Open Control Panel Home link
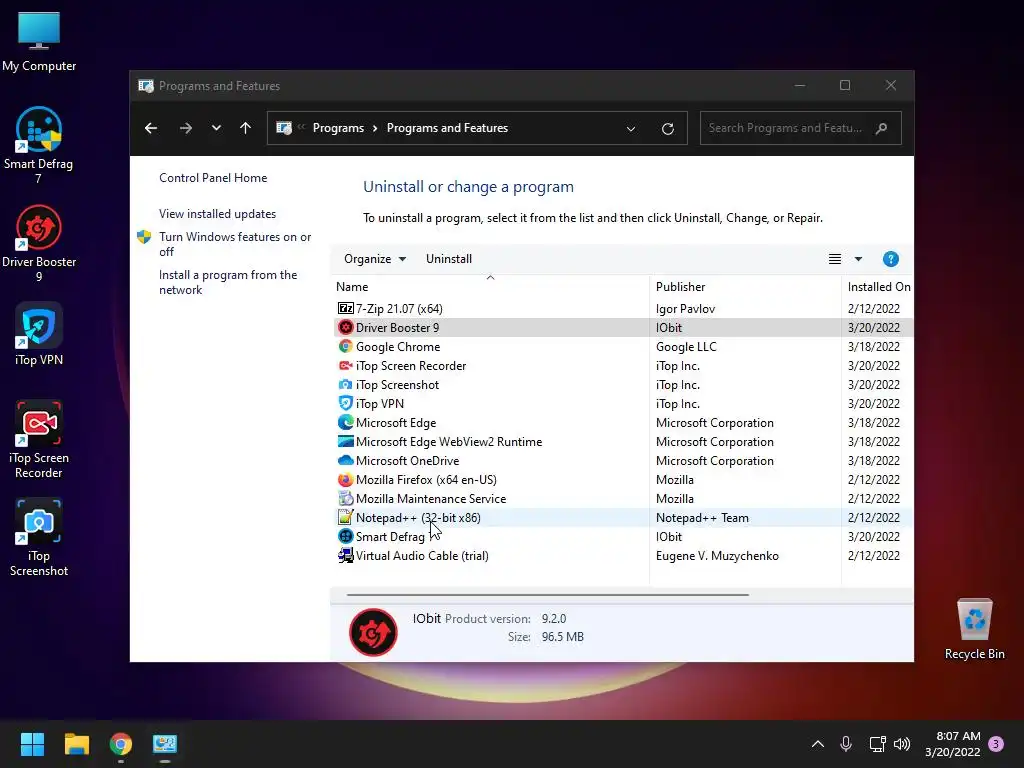Viewport: 1024px width, 768px height. 213,178
